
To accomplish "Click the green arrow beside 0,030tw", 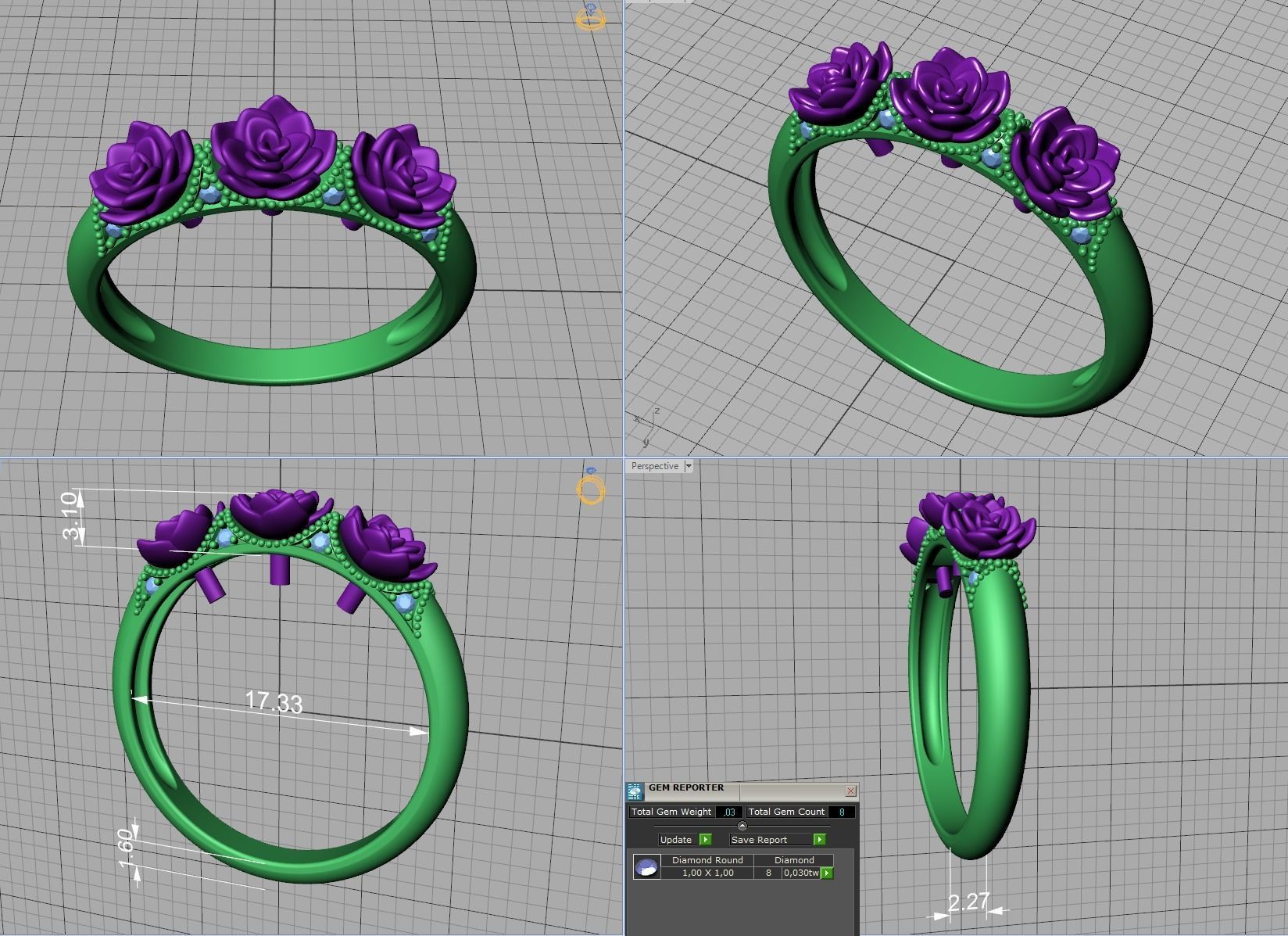I will (x=827, y=873).
